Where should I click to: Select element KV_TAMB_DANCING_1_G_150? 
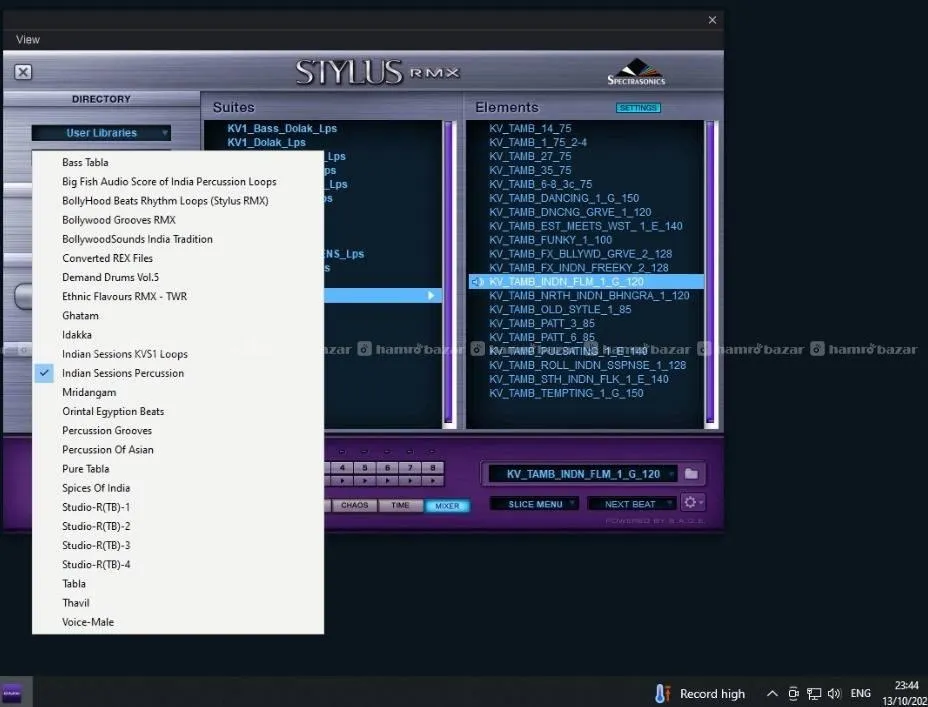click(x=563, y=198)
